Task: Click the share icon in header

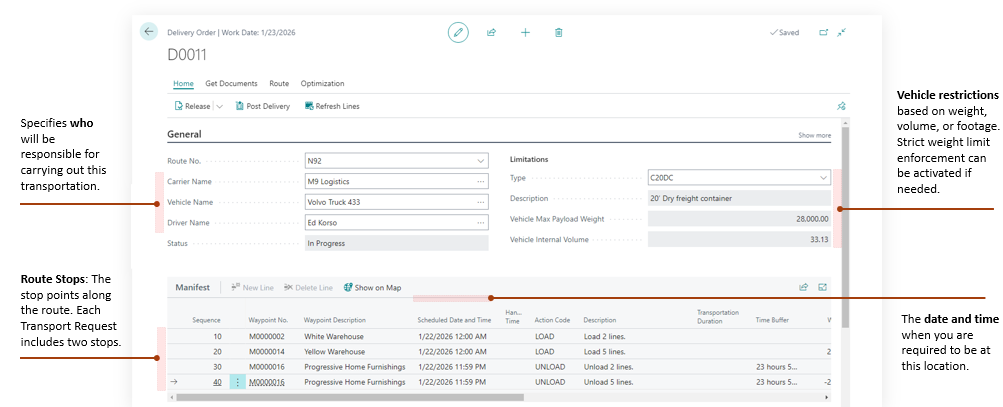Action: (x=492, y=32)
